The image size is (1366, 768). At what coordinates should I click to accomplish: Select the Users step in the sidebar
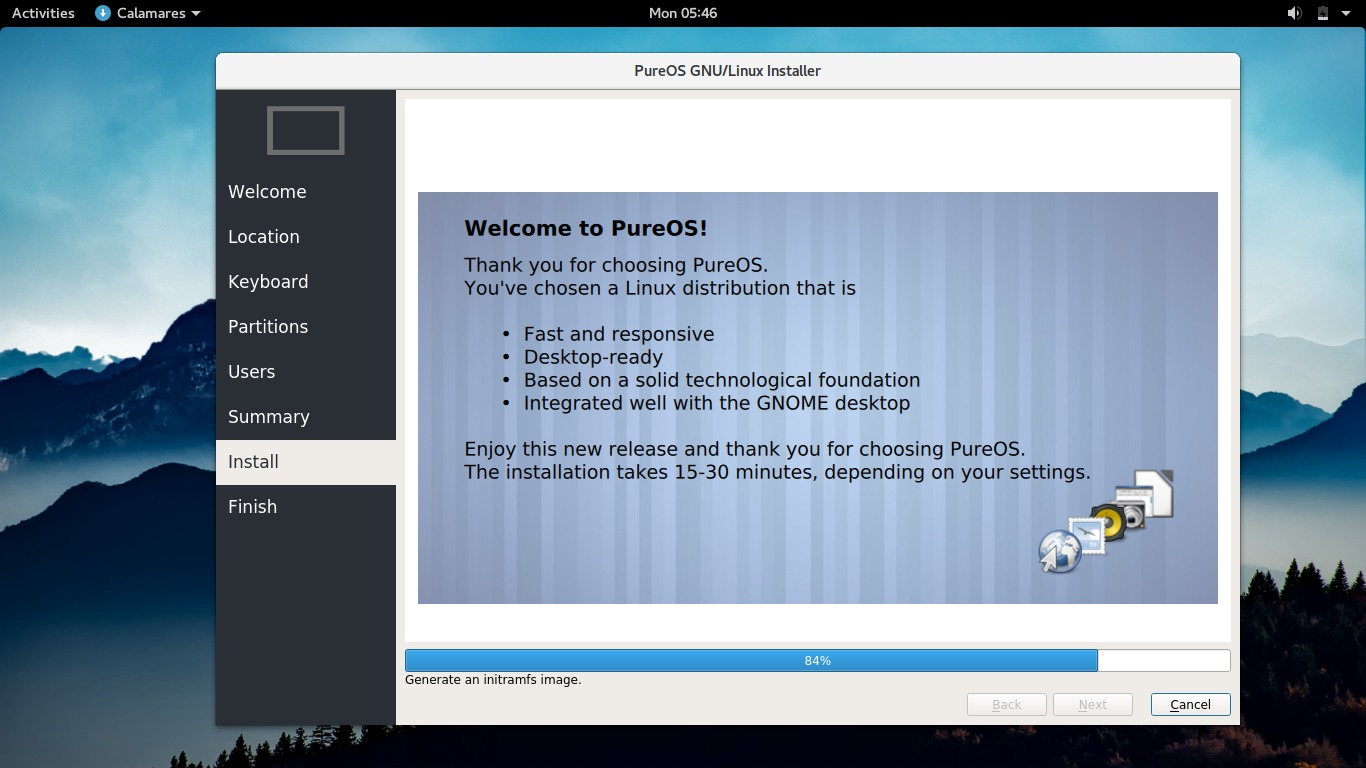251,371
